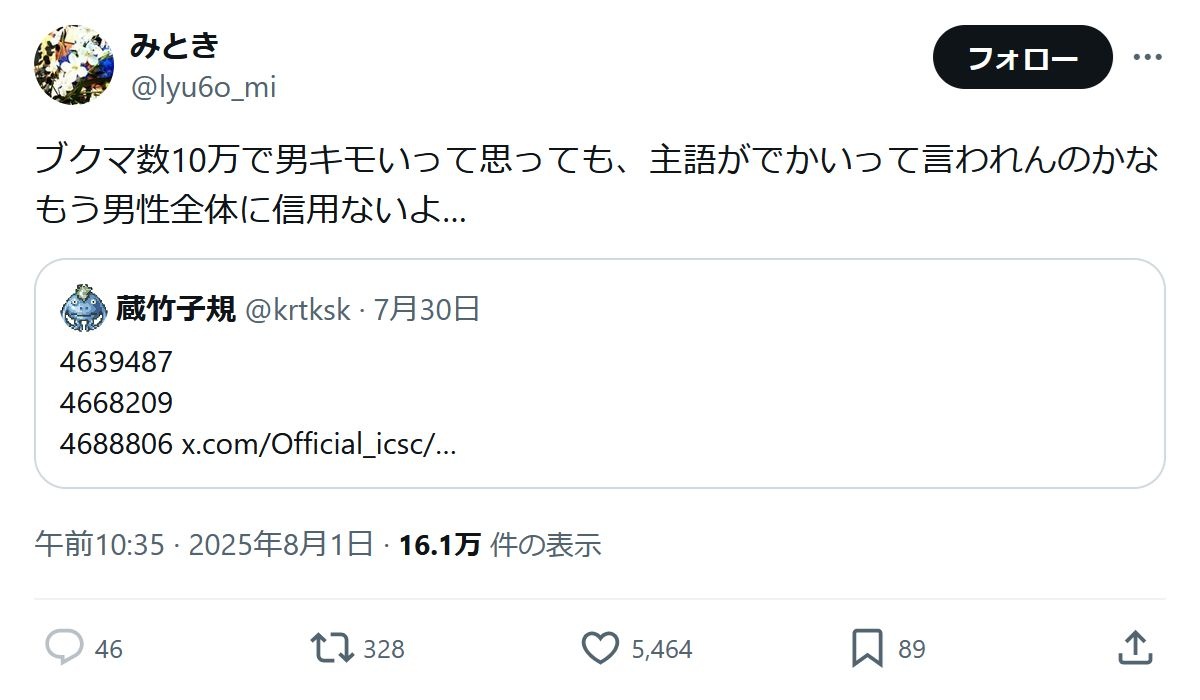Click the 5,464 likes count
Viewport: 1200px width, 700px height.
(662, 650)
